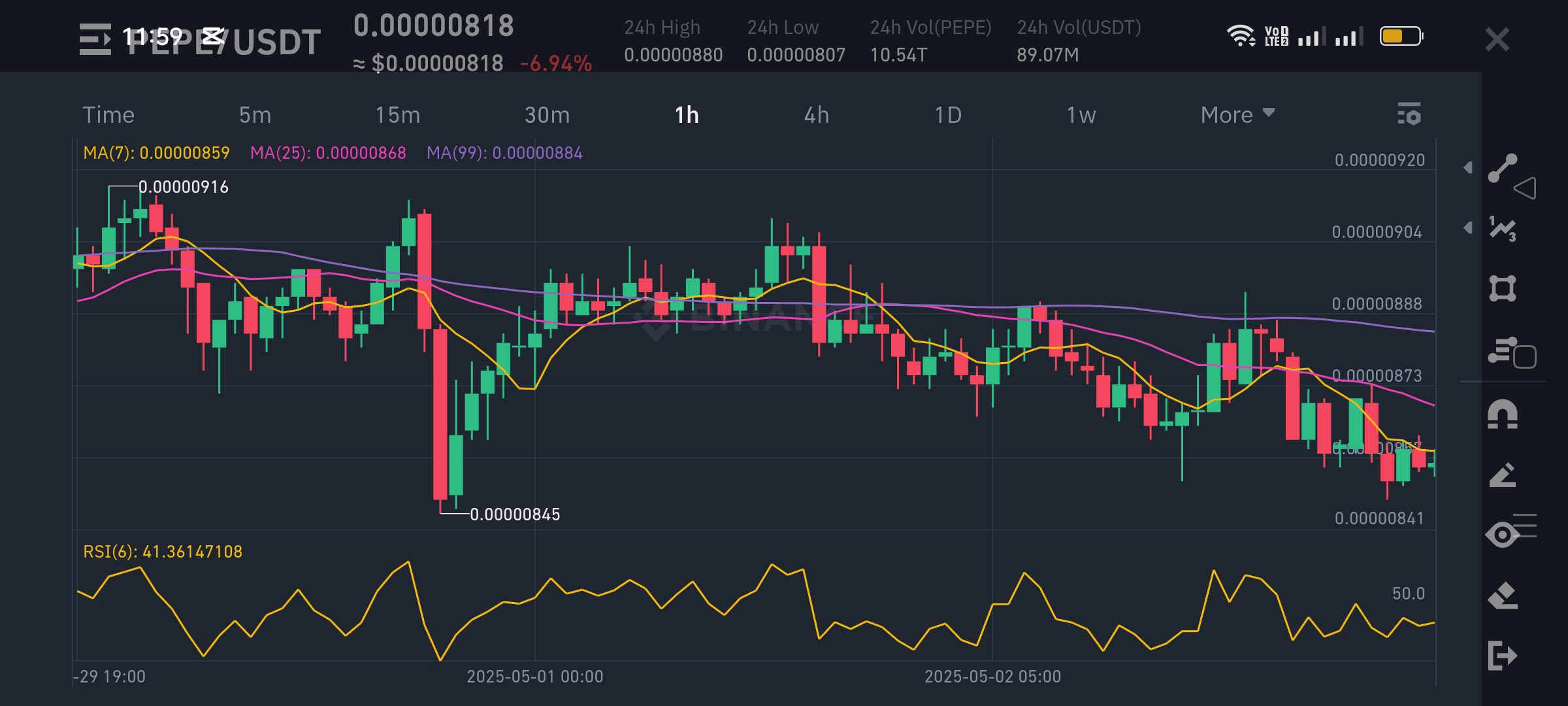
Task: Toggle continuous drawing pencil mode
Action: point(1502,475)
